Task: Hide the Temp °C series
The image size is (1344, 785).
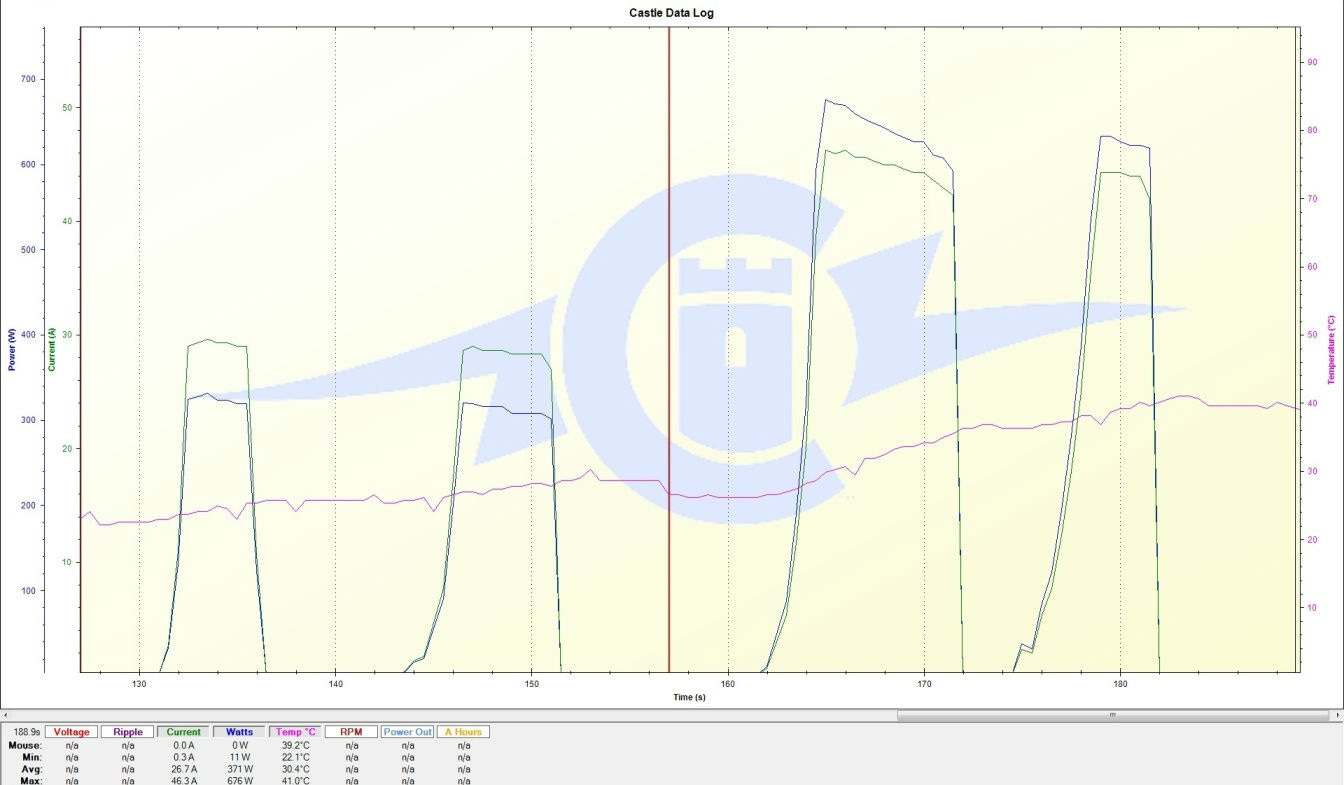Action: [295, 732]
